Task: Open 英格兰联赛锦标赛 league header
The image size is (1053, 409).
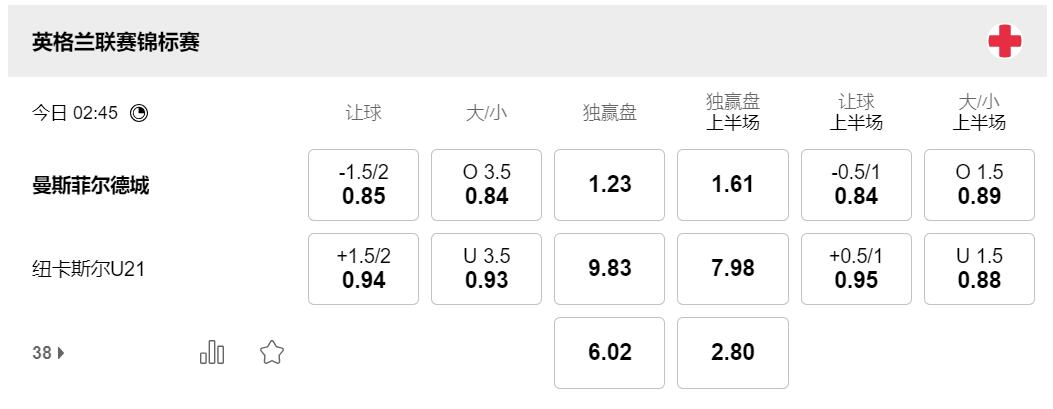Action: (x=116, y=42)
